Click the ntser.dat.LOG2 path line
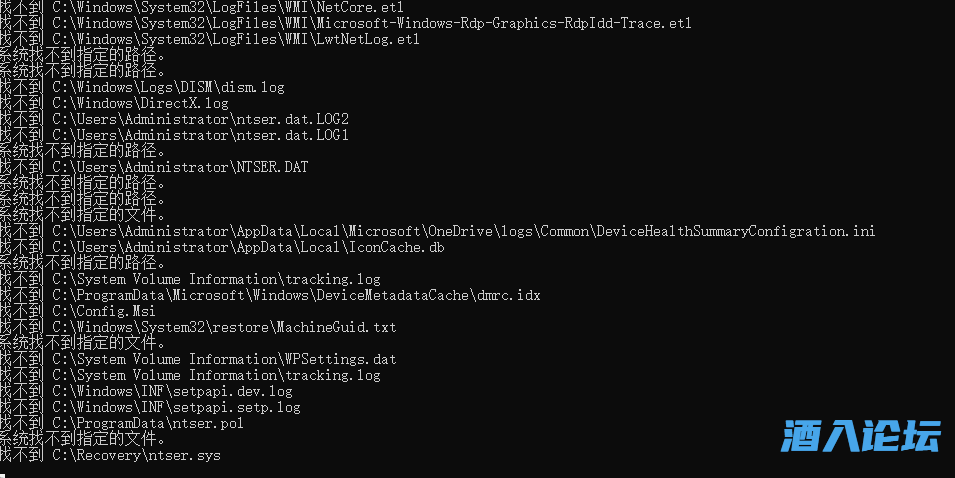This screenshot has height=478, width=955. (x=173, y=119)
